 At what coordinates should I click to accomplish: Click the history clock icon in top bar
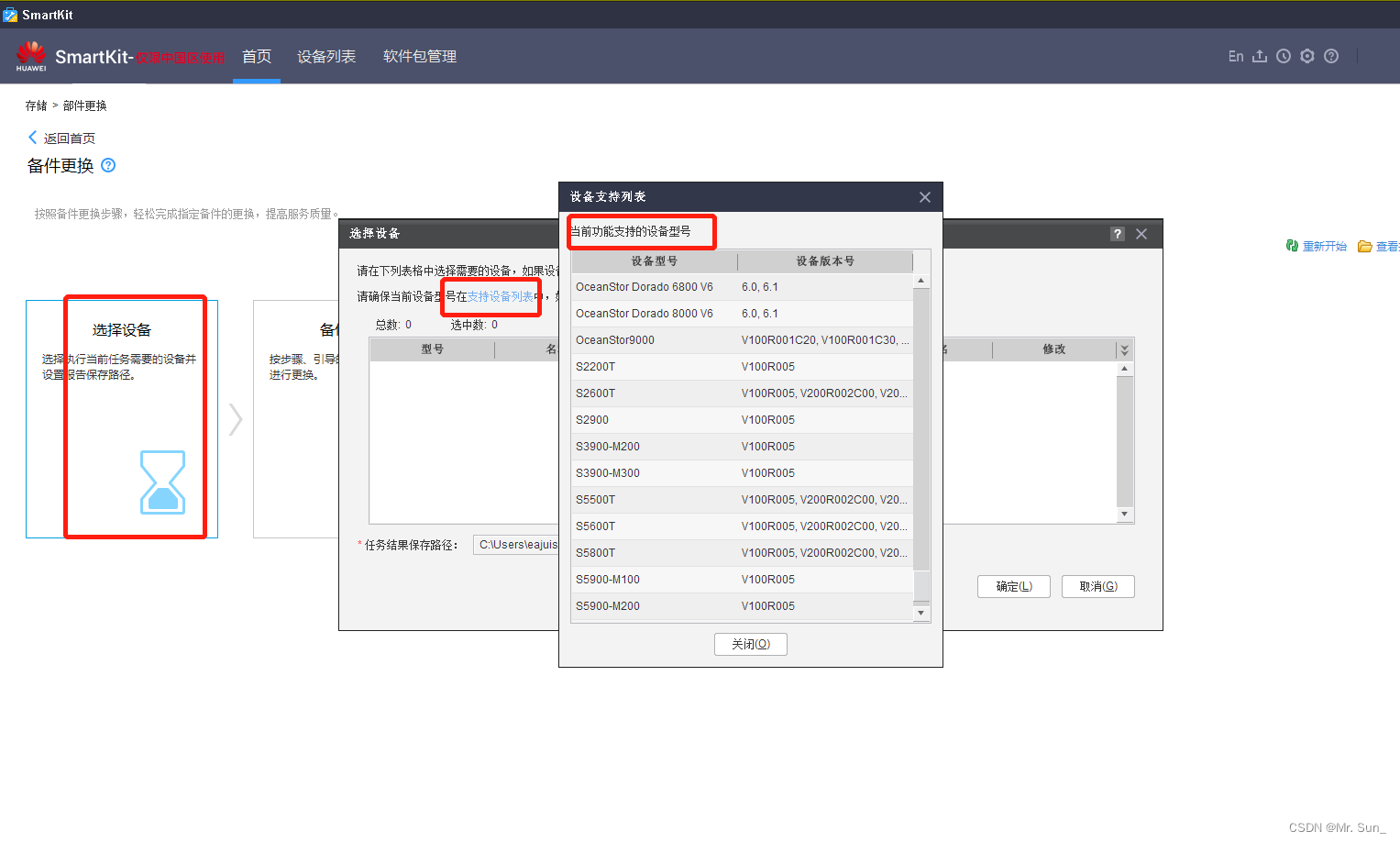[x=1283, y=56]
